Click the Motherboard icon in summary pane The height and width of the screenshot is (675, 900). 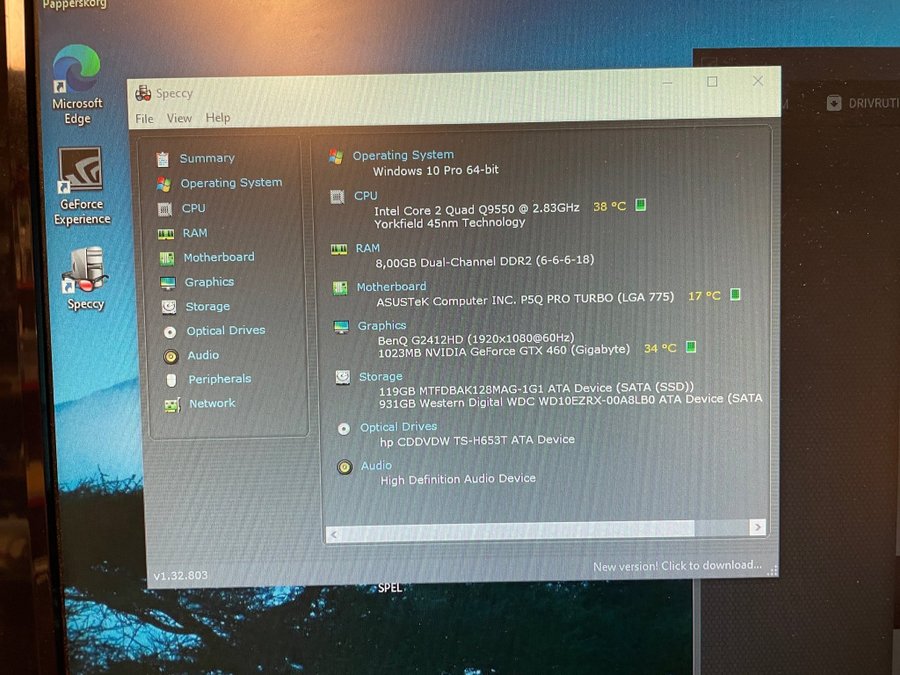point(340,288)
